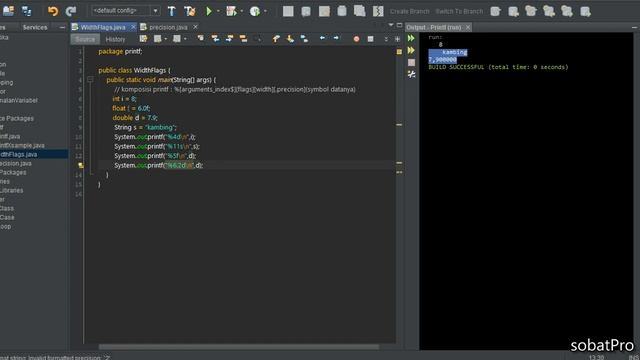Open the dropdown arrow beside Profile Project

pos(265,11)
